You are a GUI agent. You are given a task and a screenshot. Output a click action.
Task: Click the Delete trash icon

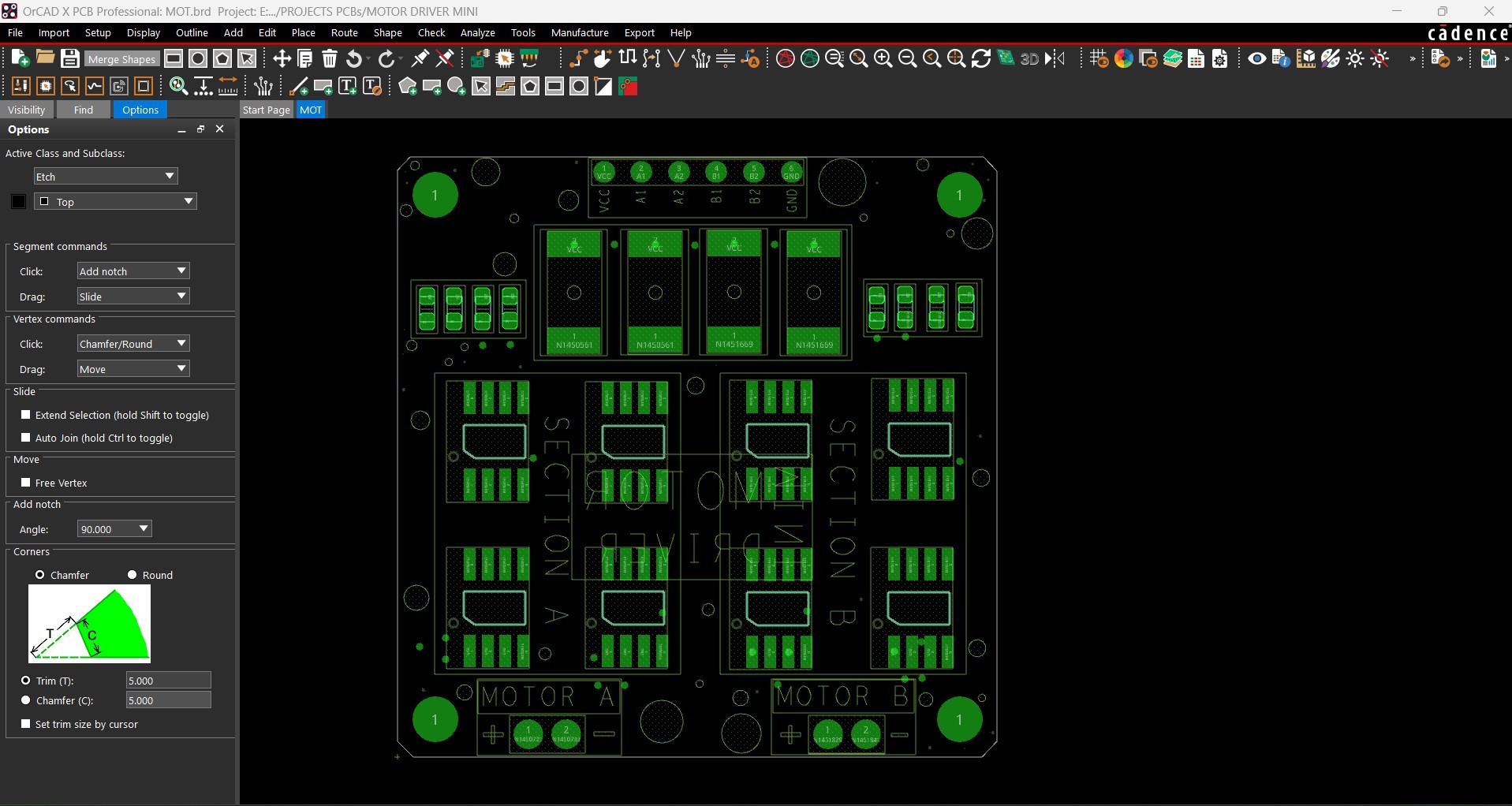tap(330, 58)
